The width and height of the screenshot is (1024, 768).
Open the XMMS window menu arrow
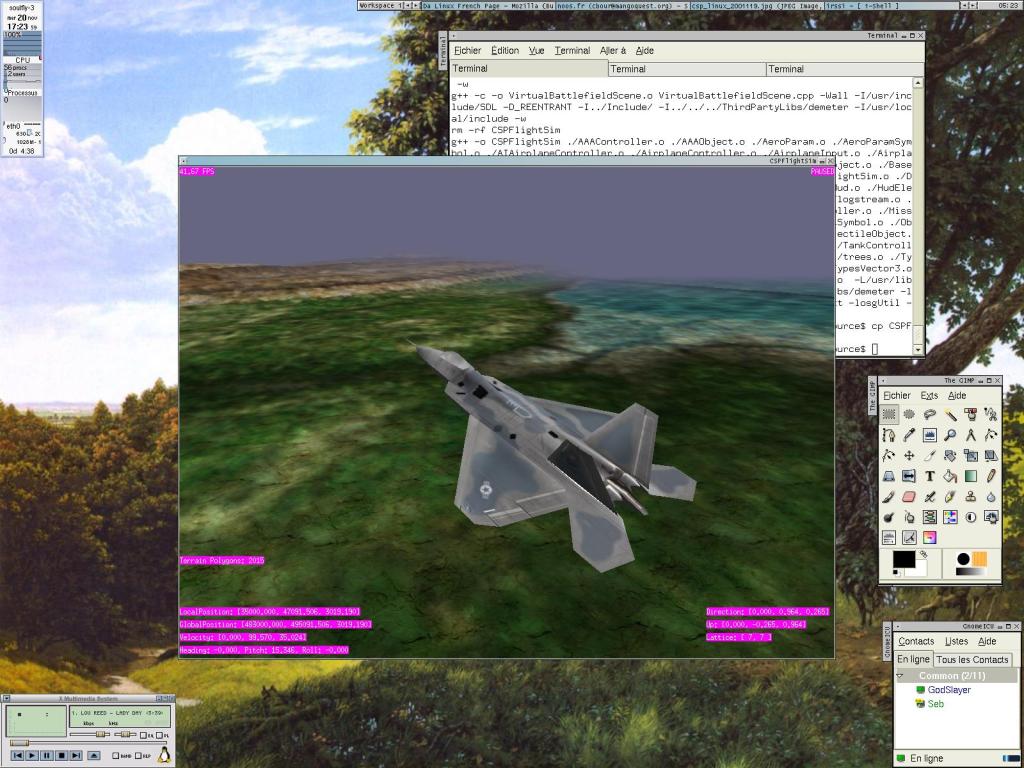(x=7, y=698)
